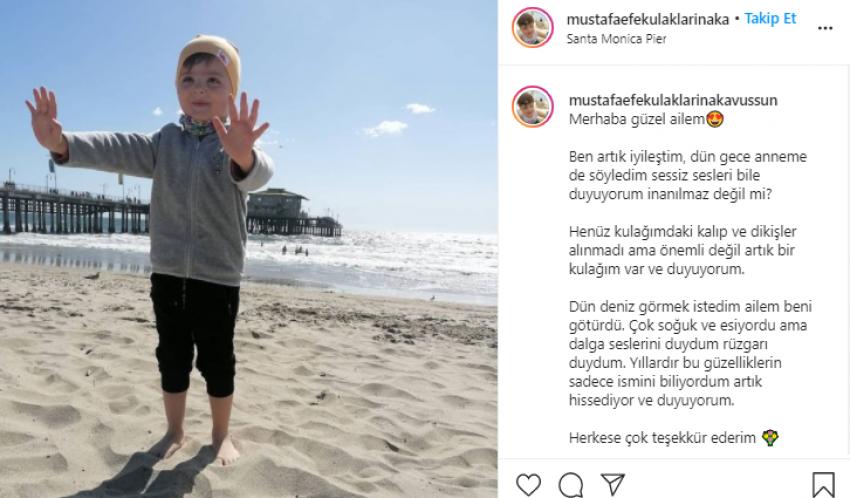The image size is (850, 498).
Task: Open comments with the speech bubble icon
Action: click(x=571, y=484)
